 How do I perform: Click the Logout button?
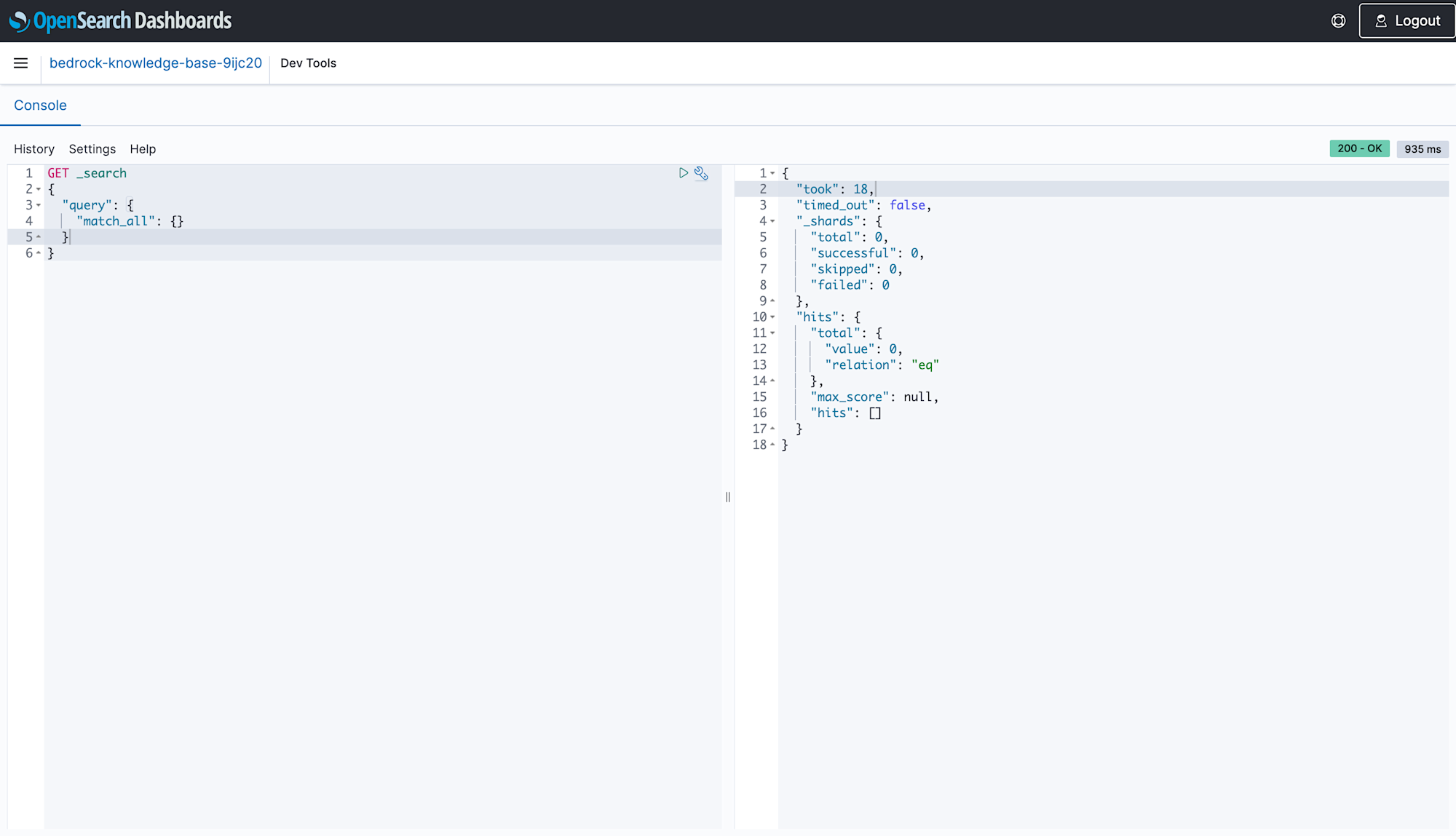pos(1407,21)
